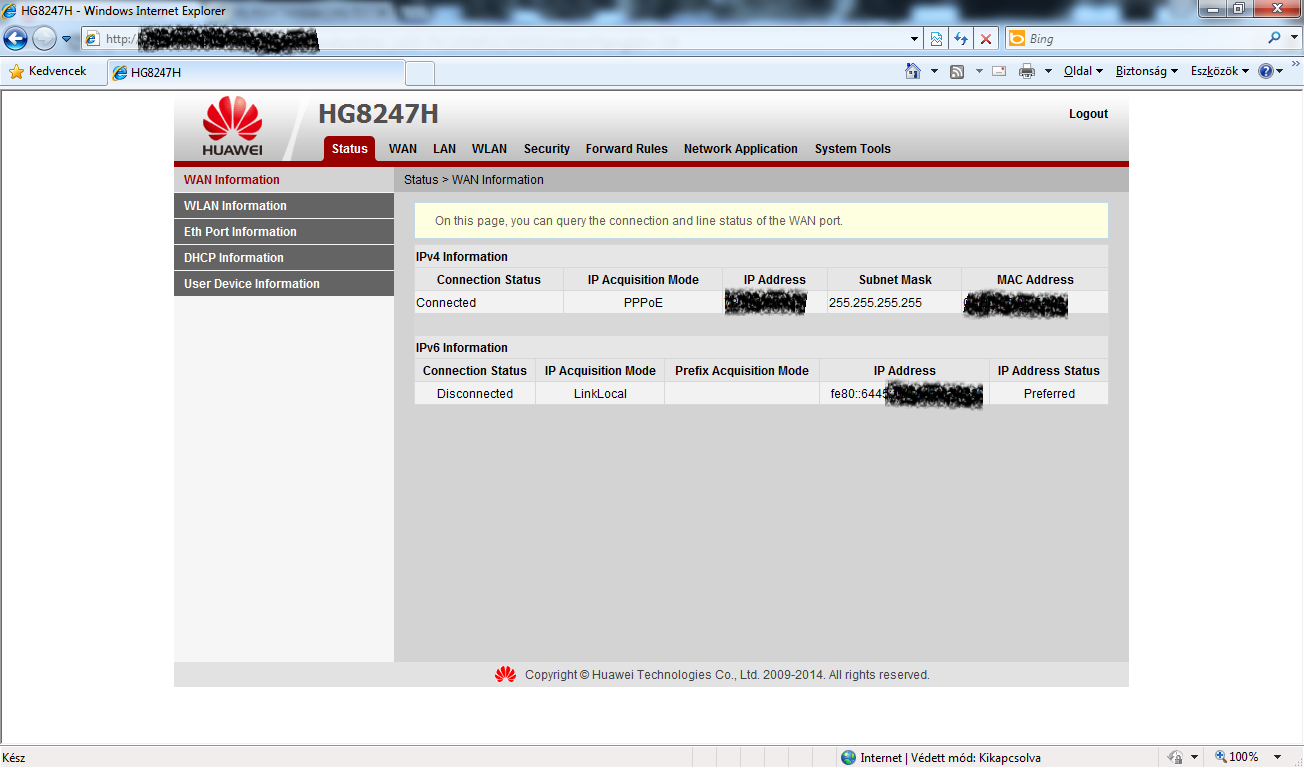The image size is (1304, 768).
Task: Click the 'IPv6 Information' section heading
Action: tap(462, 348)
